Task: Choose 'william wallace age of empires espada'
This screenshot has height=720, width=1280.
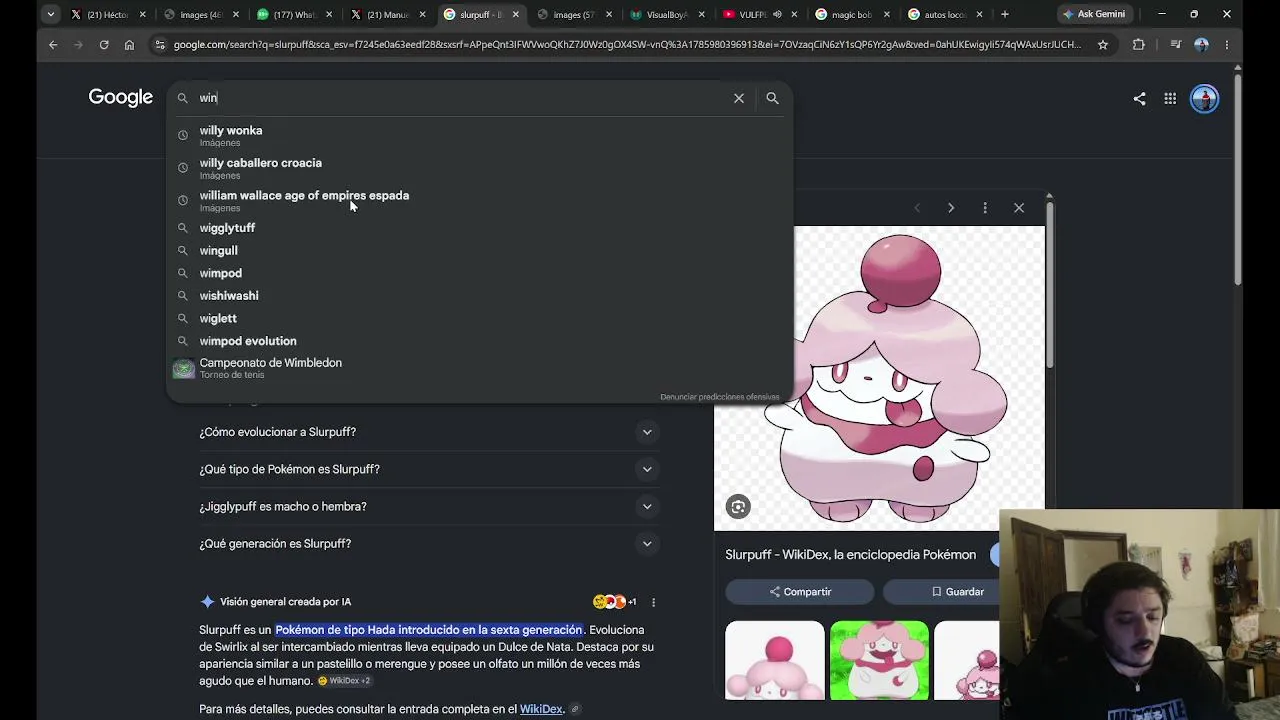Action: (x=479, y=200)
